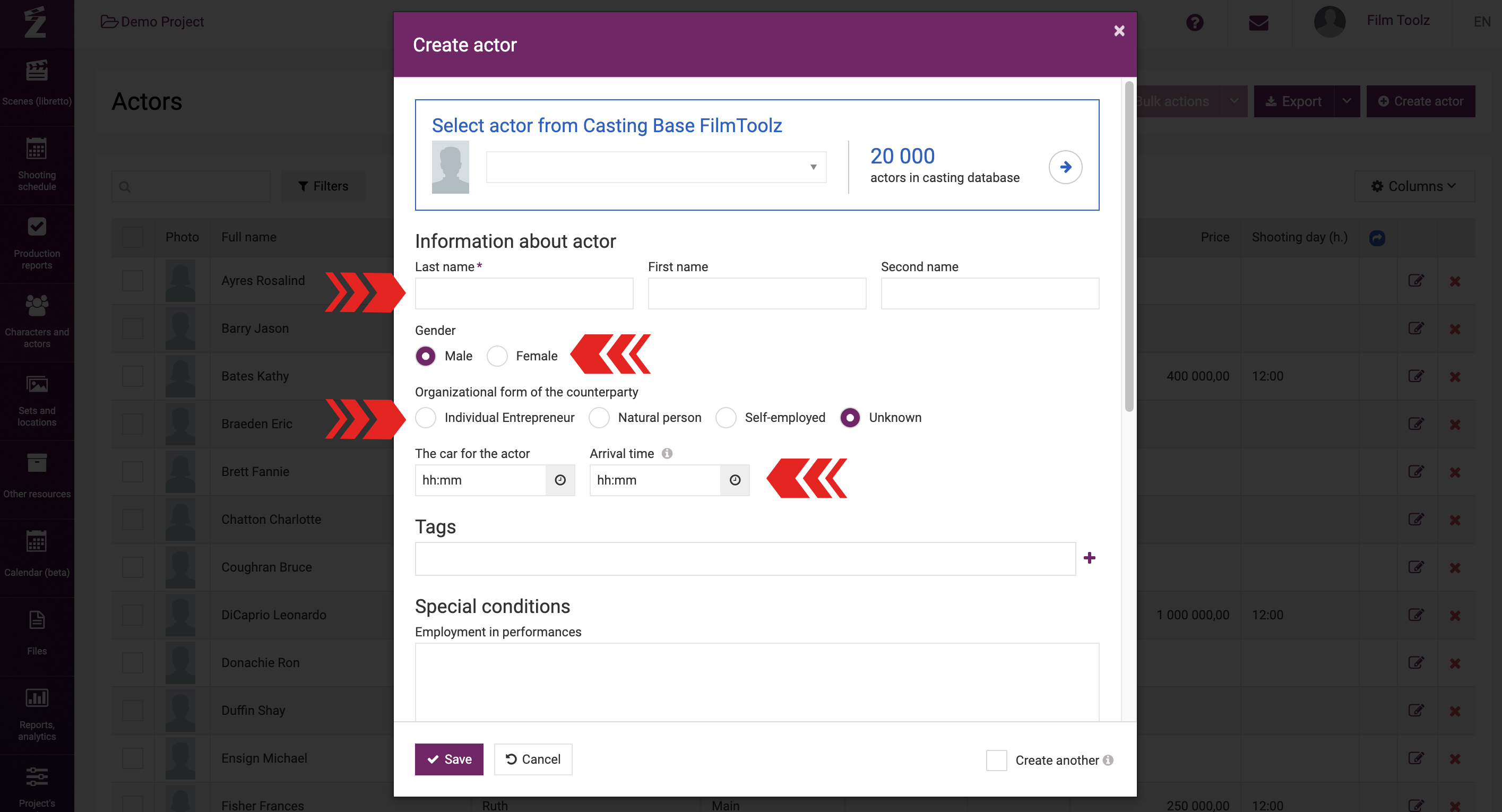The width and height of the screenshot is (1502, 812).
Task: Open Production reports in sidebar
Action: click(37, 244)
